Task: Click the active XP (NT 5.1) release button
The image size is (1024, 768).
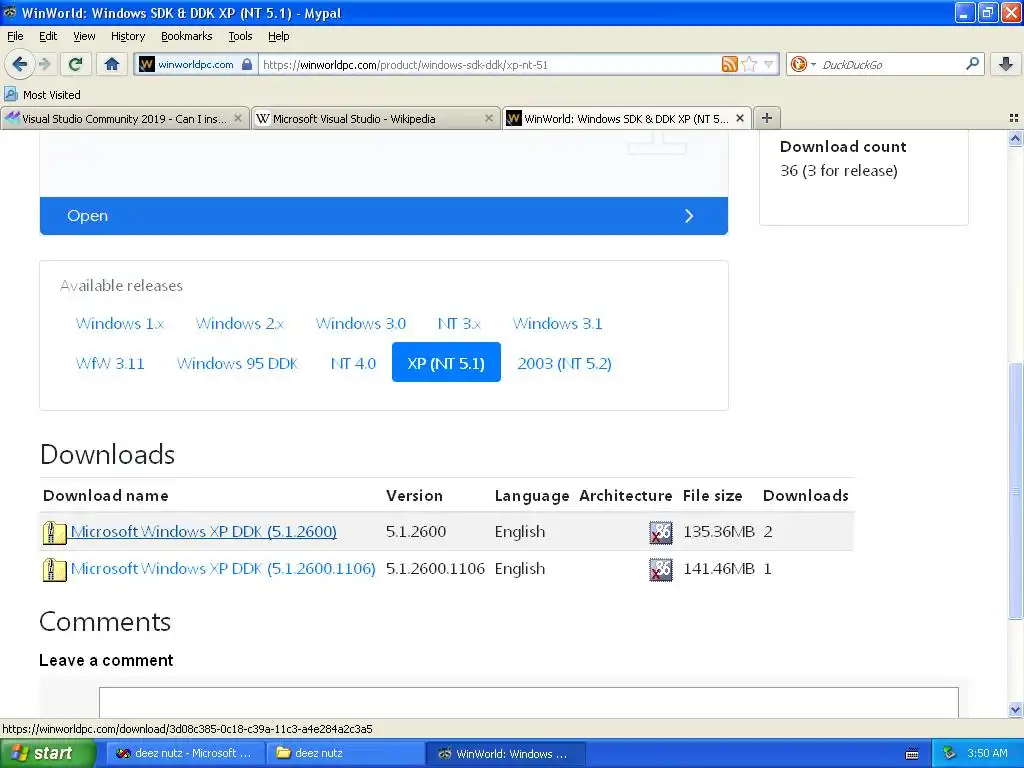Action: coord(446,362)
